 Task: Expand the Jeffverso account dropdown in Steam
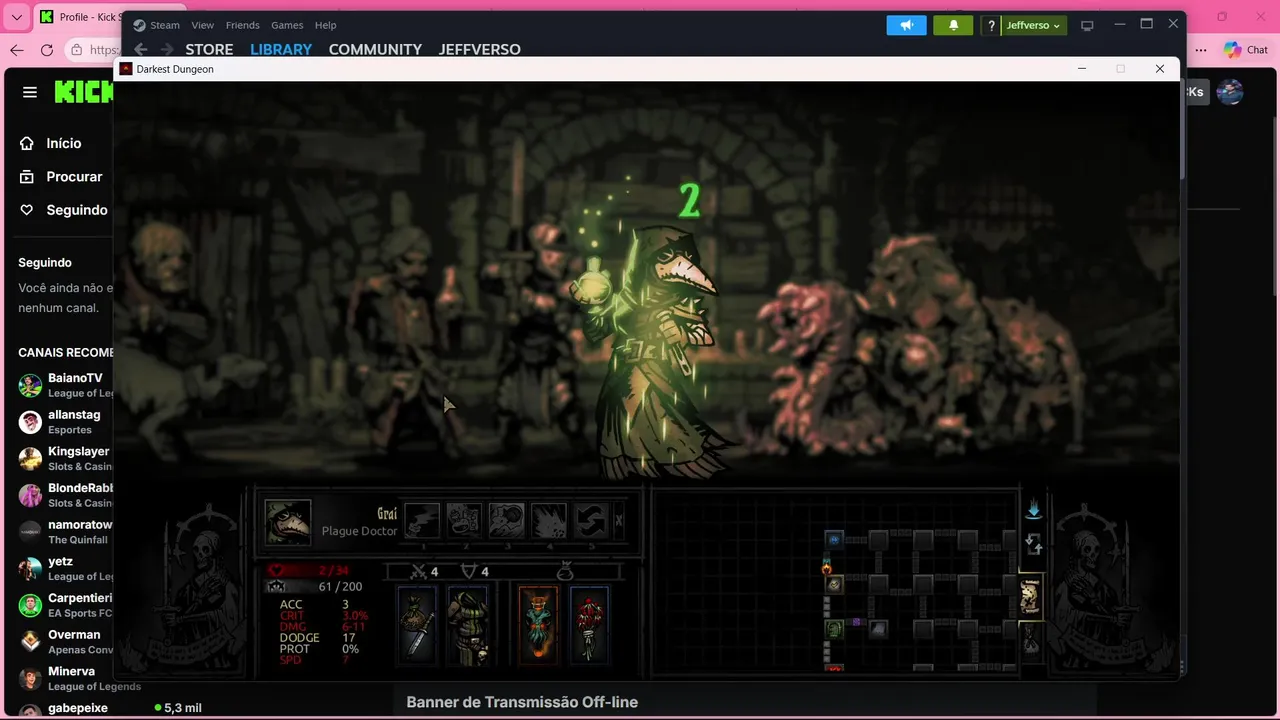pos(1033,25)
